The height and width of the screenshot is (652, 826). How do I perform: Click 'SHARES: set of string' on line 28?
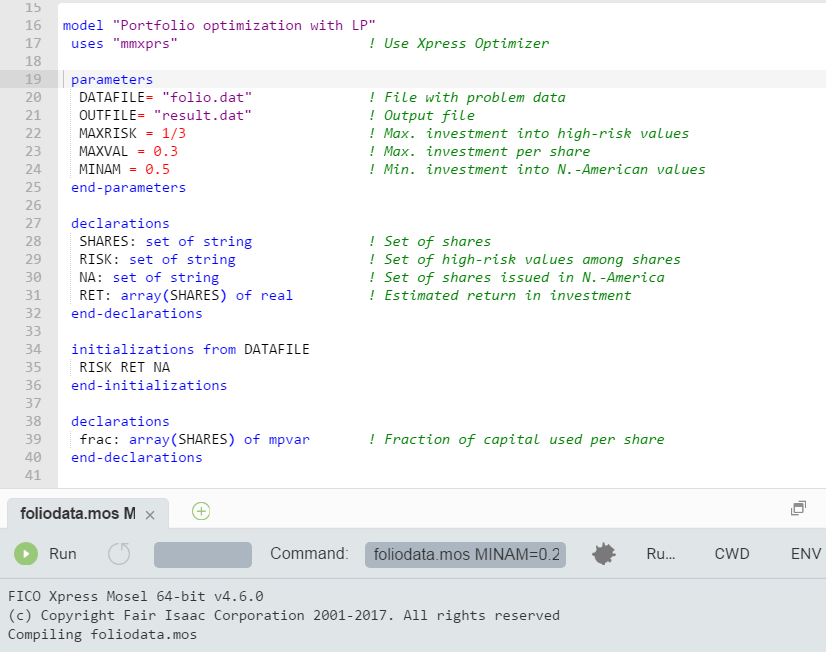click(165, 241)
